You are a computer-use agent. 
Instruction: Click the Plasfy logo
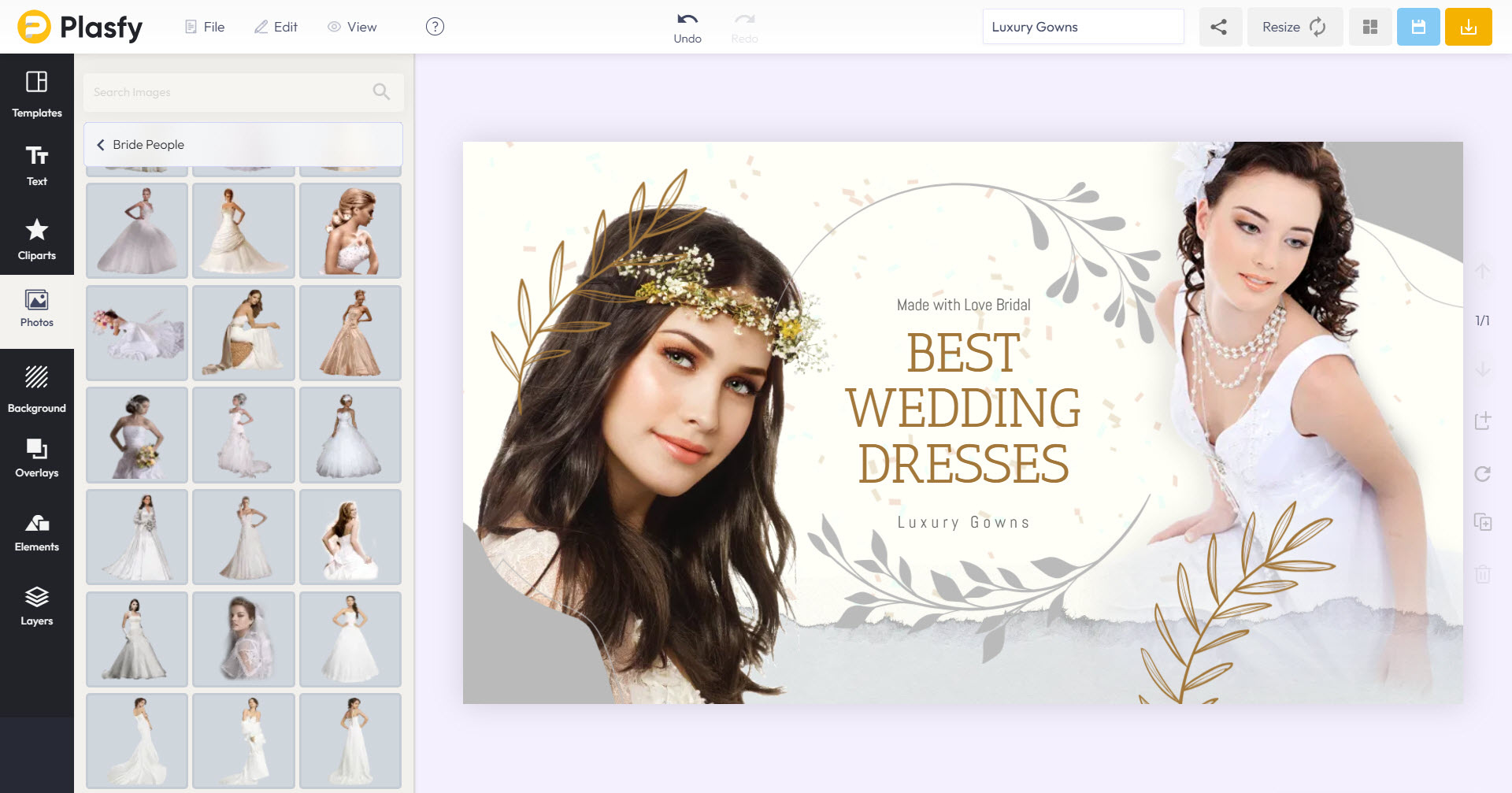coord(80,27)
